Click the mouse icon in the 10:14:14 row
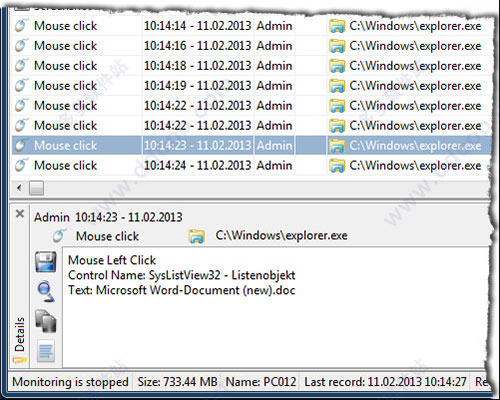The height and width of the screenshot is (400, 500). tap(21, 26)
